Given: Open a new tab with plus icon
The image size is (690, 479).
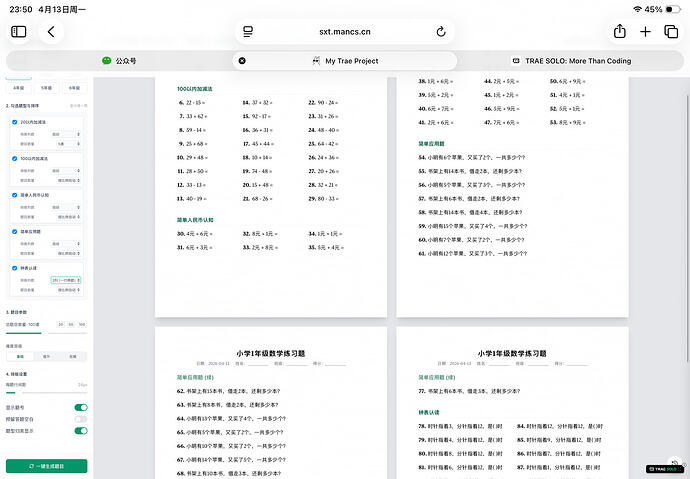Looking at the screenshot, I should (x=645, y=32).
